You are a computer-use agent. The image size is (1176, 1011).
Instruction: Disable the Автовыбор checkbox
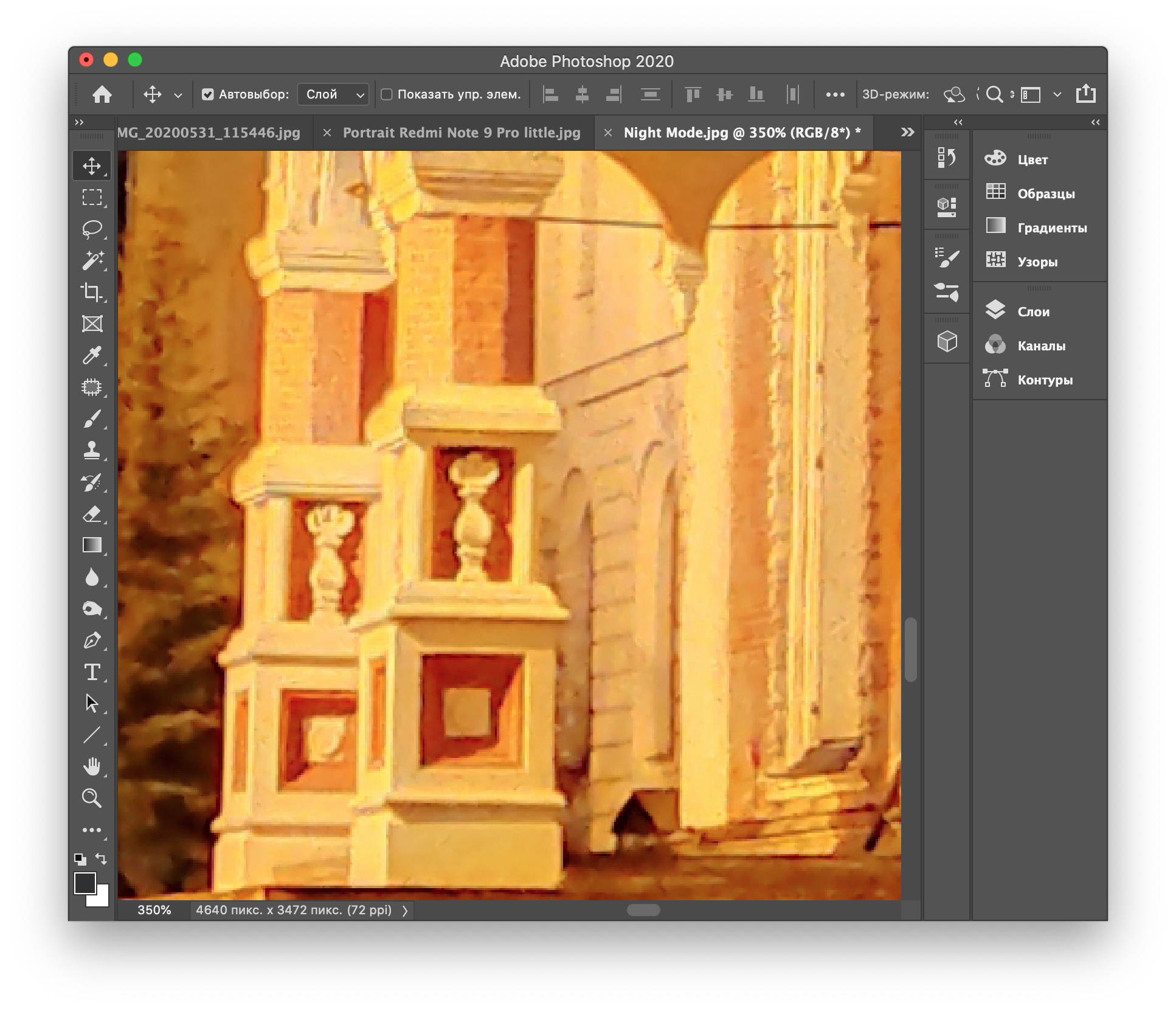pos(208,94)
